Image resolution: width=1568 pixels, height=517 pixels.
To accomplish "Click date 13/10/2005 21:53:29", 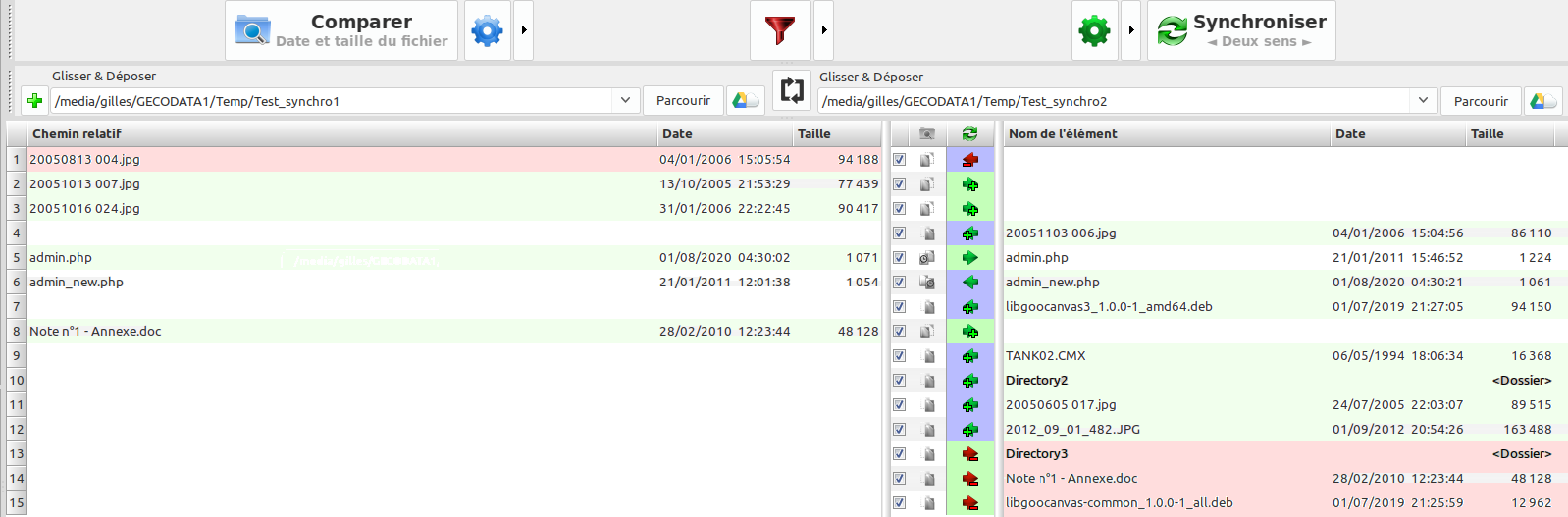I will click(724, 183).
